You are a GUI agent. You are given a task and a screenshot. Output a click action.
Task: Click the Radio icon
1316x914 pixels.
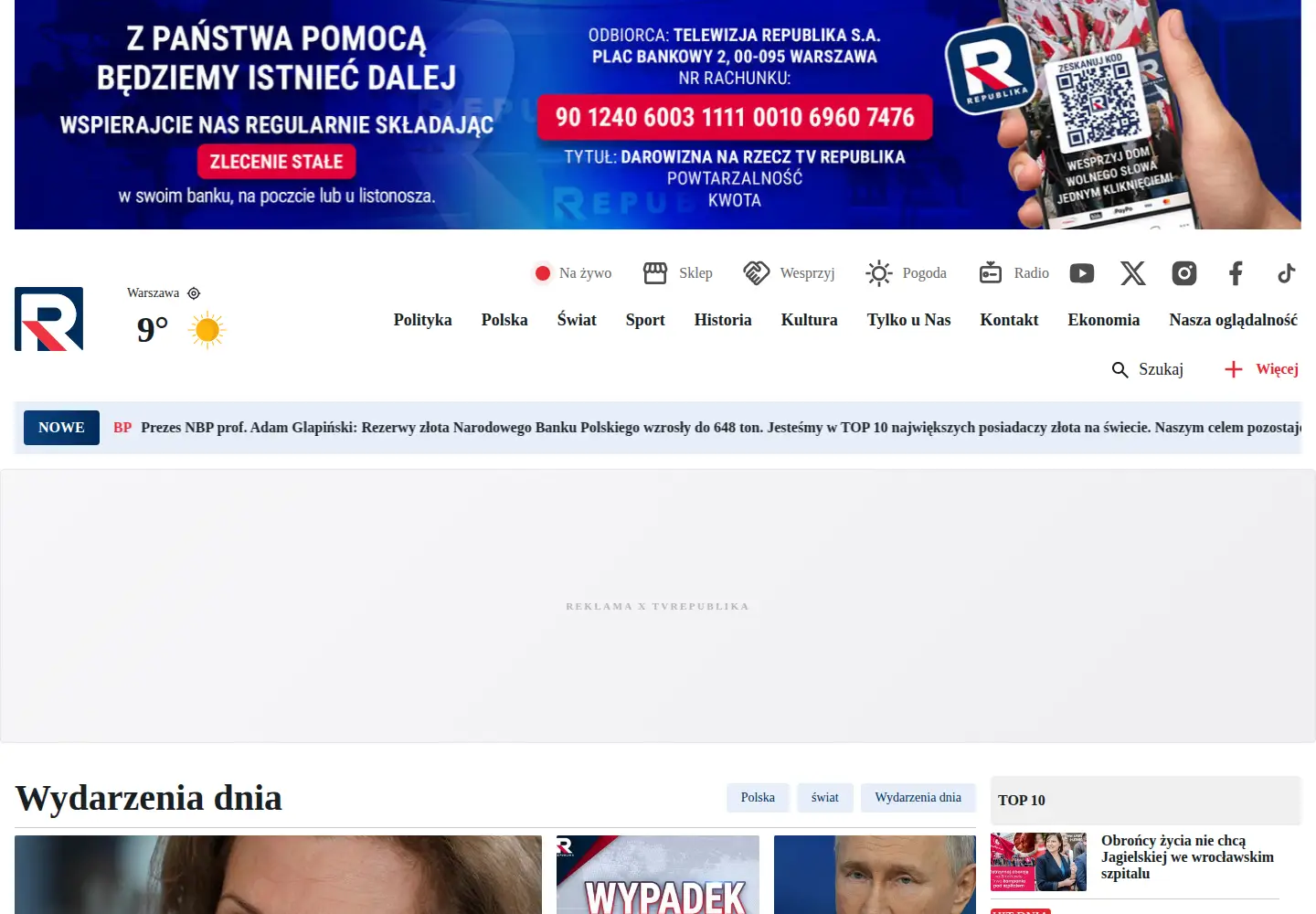click(x=991, y=273)
